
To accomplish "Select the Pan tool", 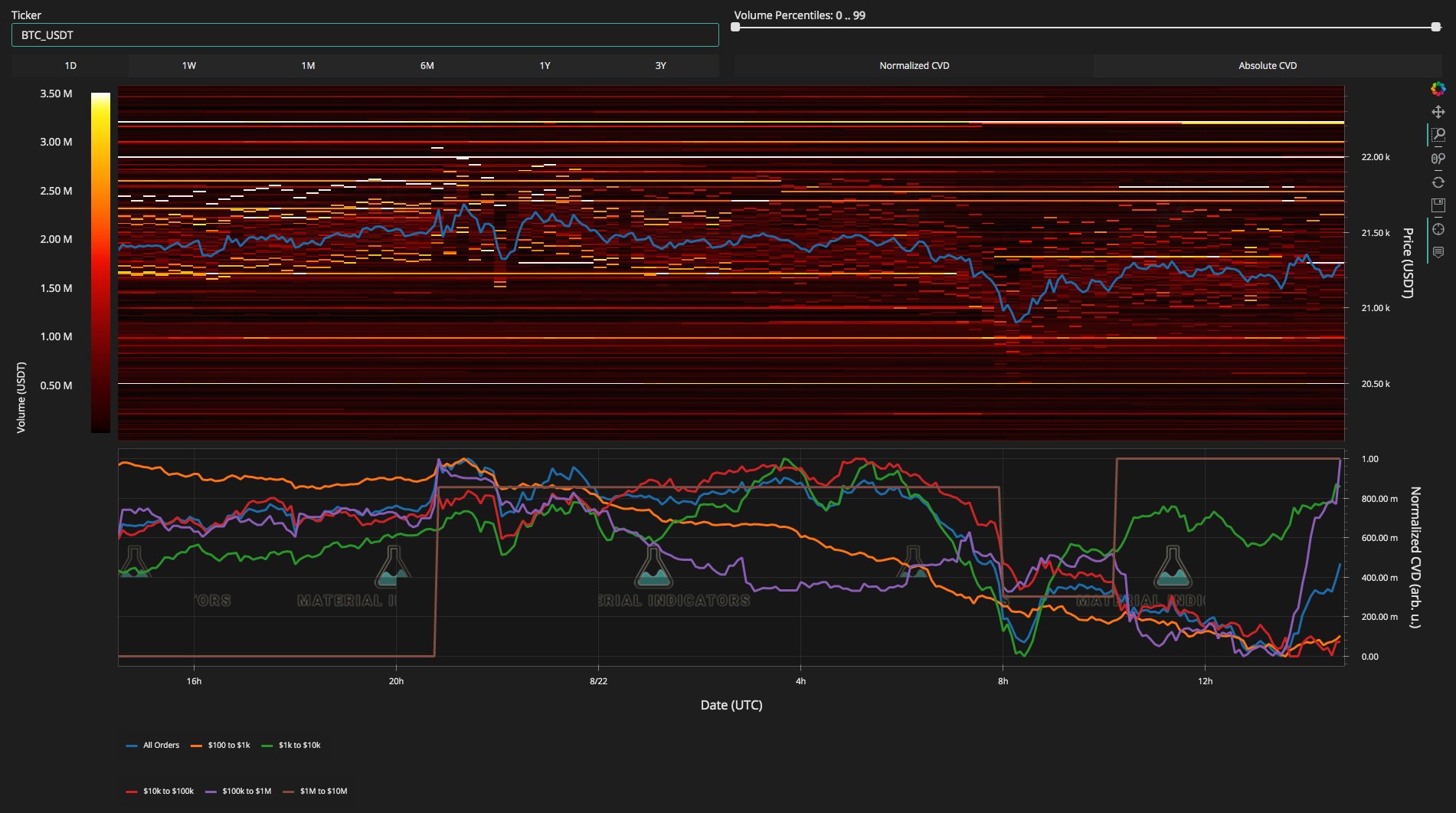I will (x=1438, y=112).
